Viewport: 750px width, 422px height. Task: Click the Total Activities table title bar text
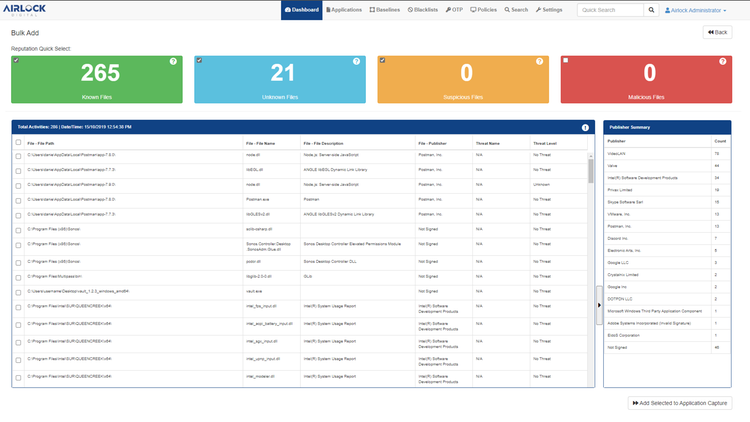point(74,127)
